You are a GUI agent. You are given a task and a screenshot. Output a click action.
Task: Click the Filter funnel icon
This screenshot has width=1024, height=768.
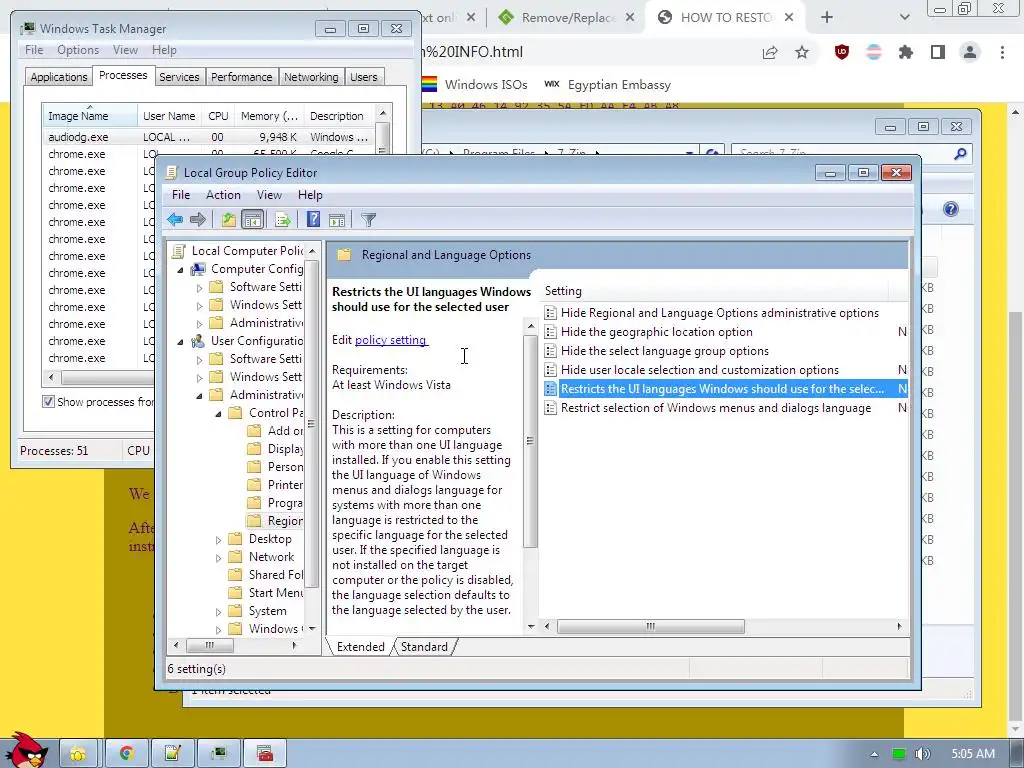pos(368,219)
